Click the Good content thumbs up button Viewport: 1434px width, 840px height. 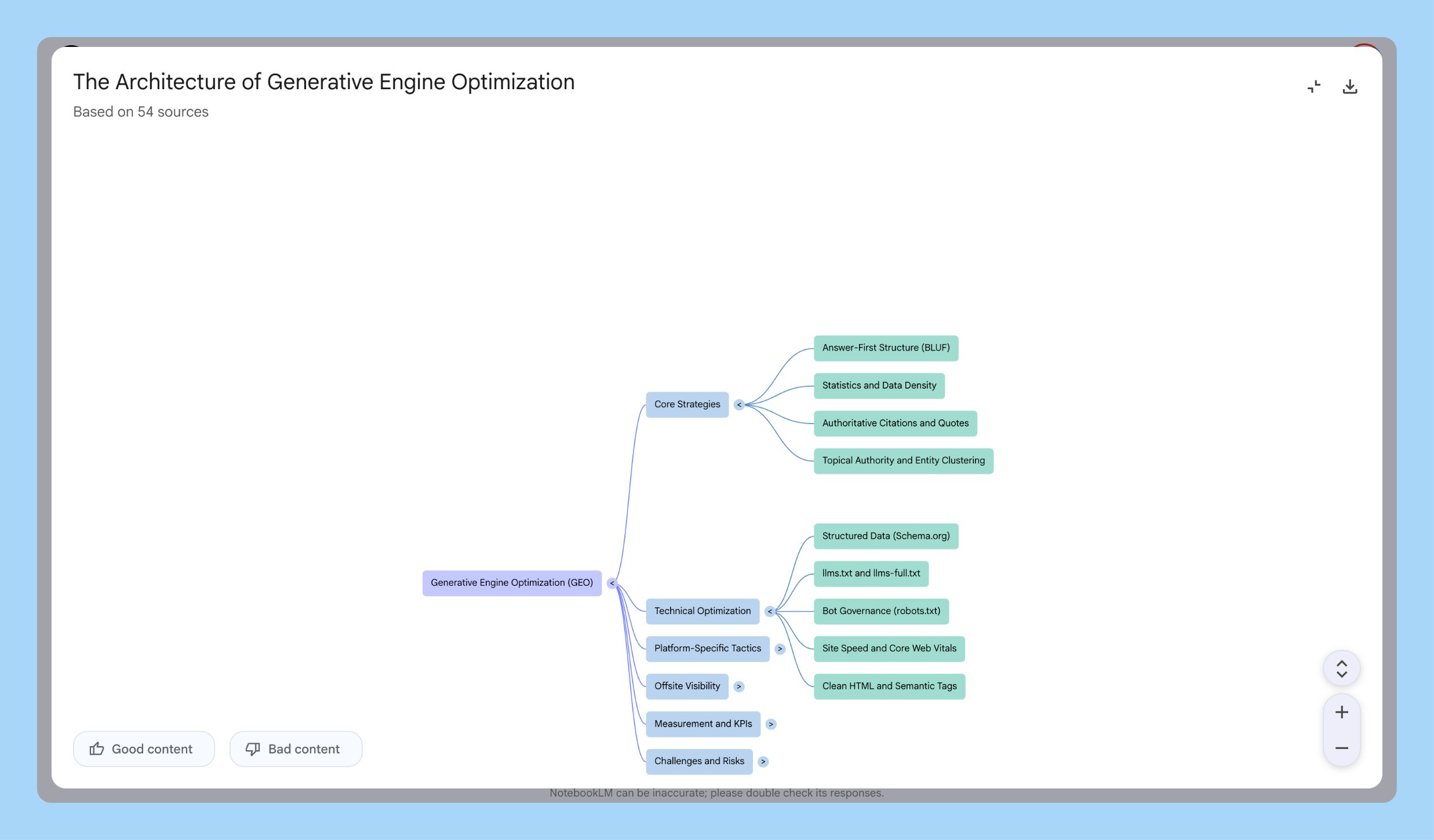pos(144,749)
